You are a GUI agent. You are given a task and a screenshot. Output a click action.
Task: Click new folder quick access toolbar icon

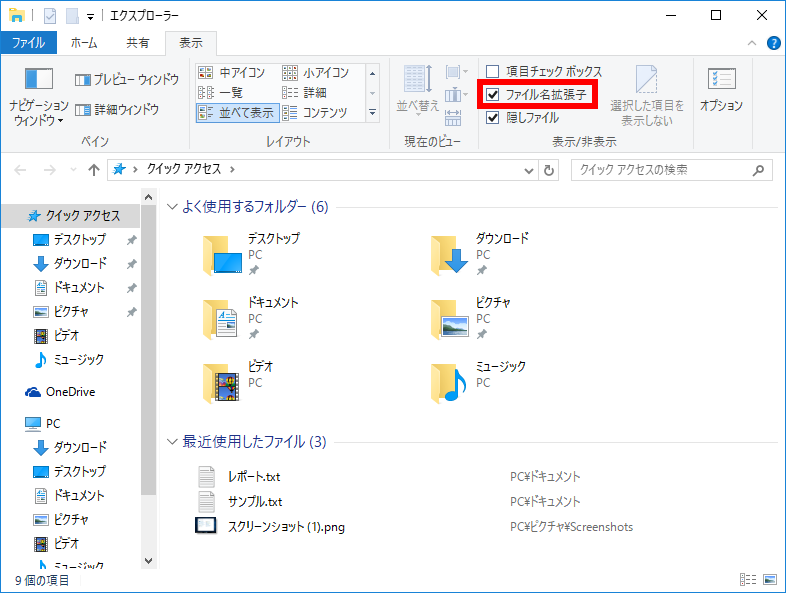(72, 16)
